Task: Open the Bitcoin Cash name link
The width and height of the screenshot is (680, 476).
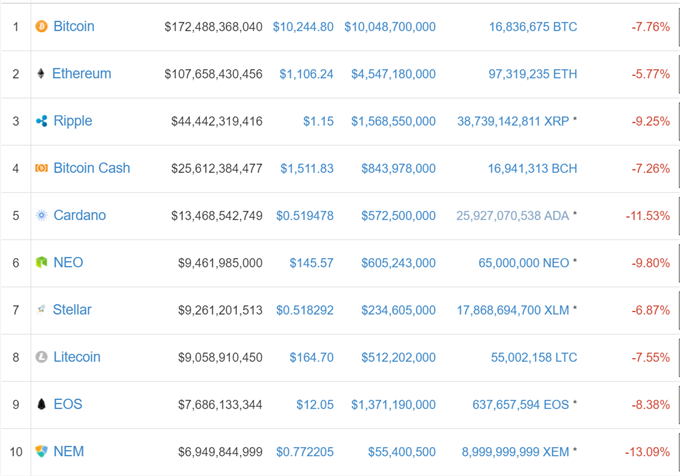Action: 92,168
